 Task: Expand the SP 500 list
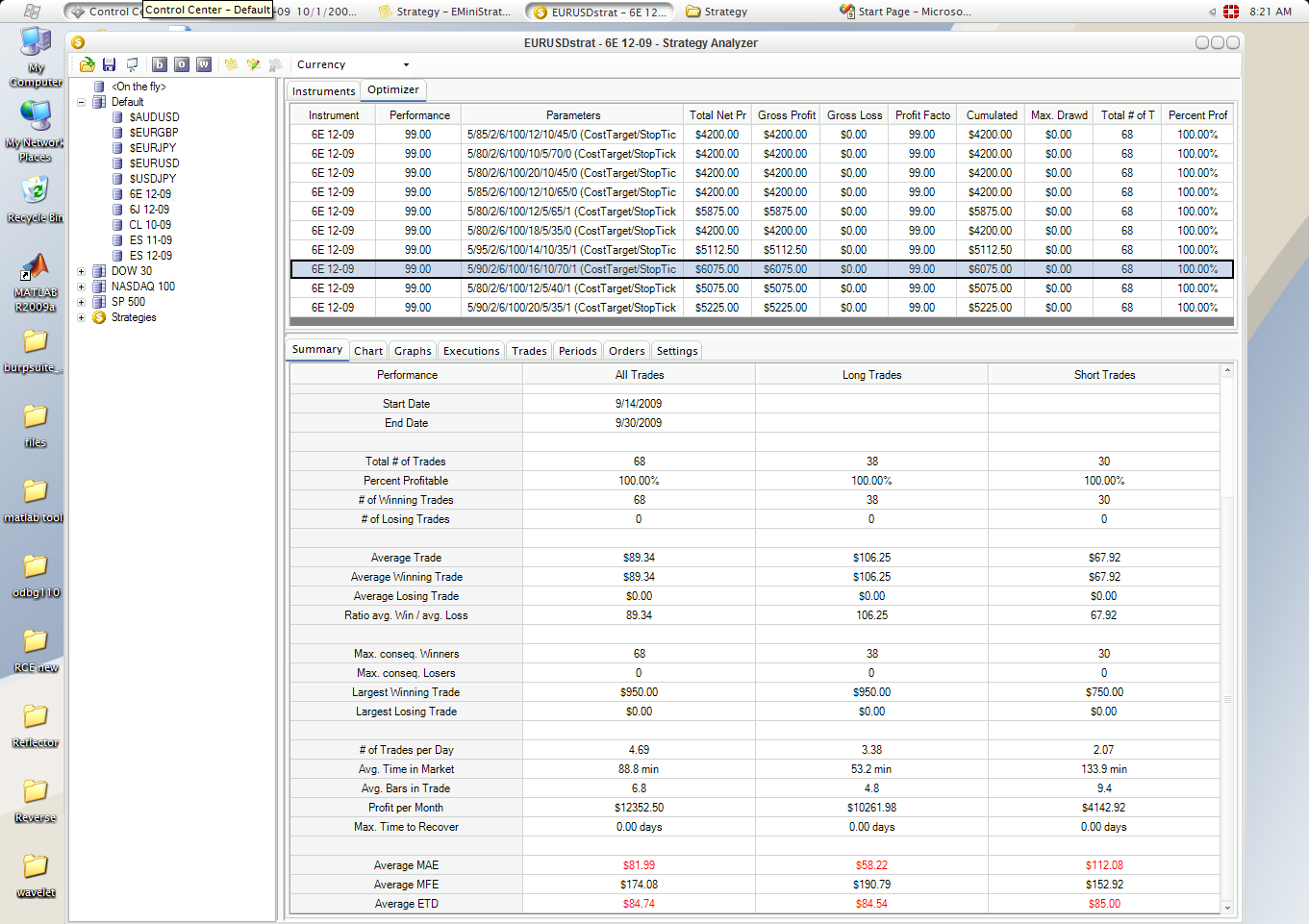[82, 302]
